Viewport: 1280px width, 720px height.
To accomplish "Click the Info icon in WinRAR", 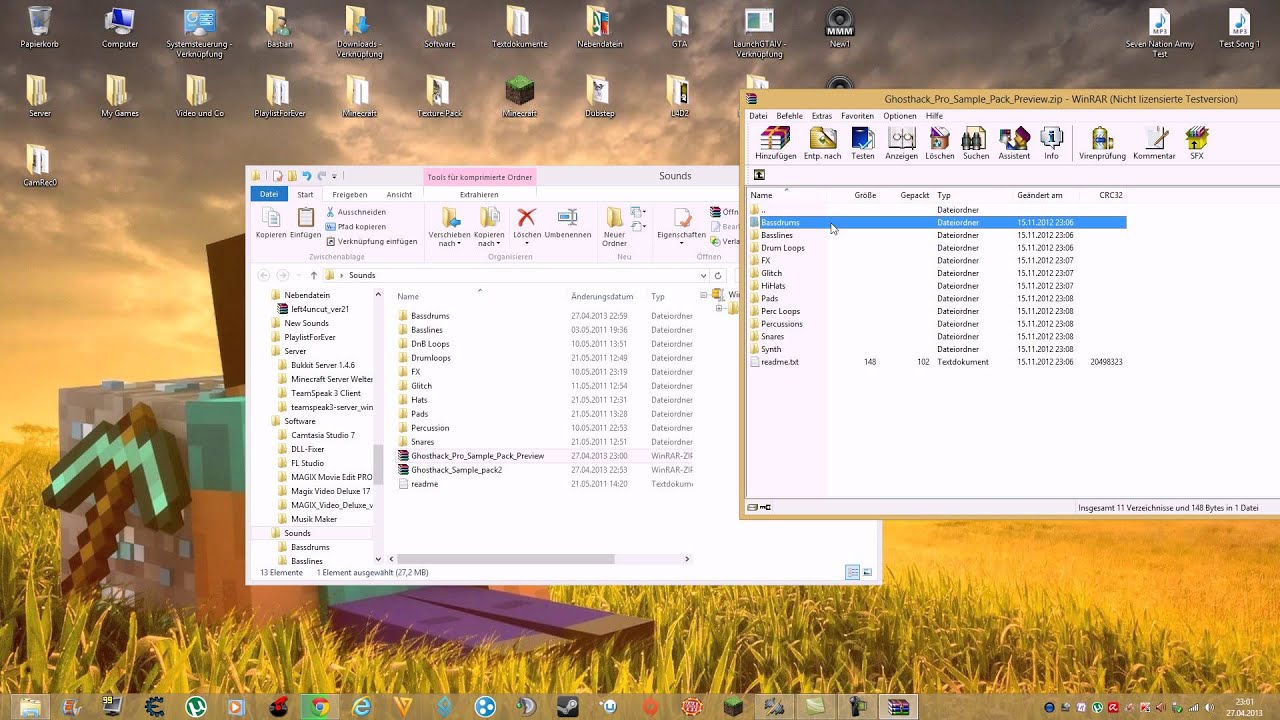I will tap(1051, 143).
